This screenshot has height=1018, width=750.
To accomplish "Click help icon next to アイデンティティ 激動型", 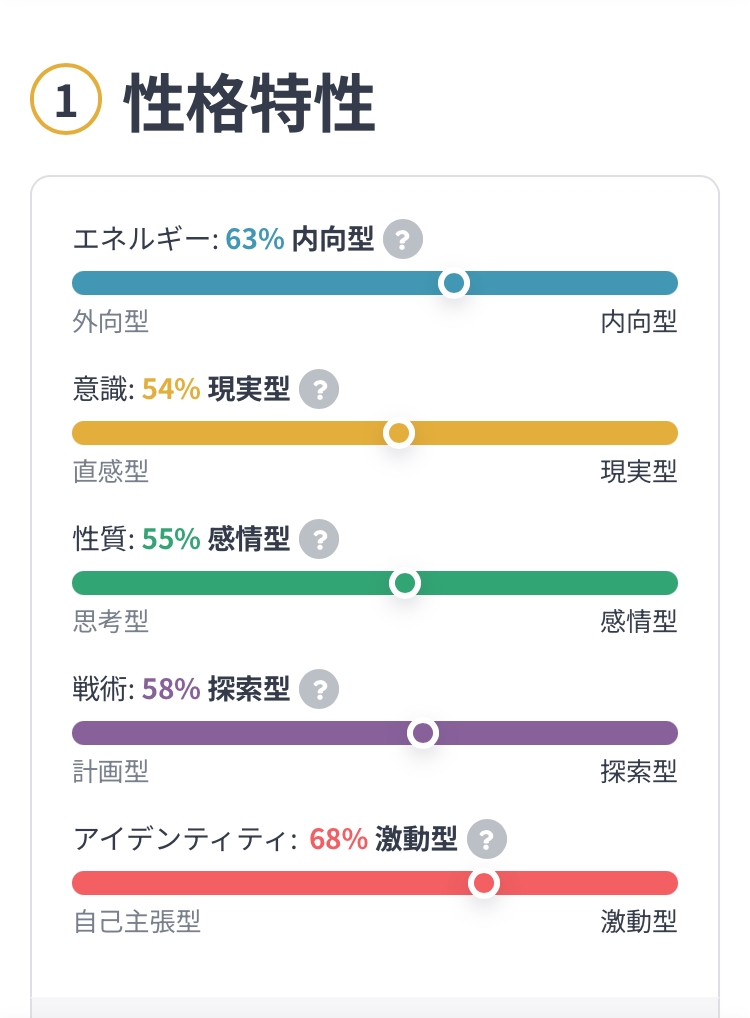I will [487, 840].
